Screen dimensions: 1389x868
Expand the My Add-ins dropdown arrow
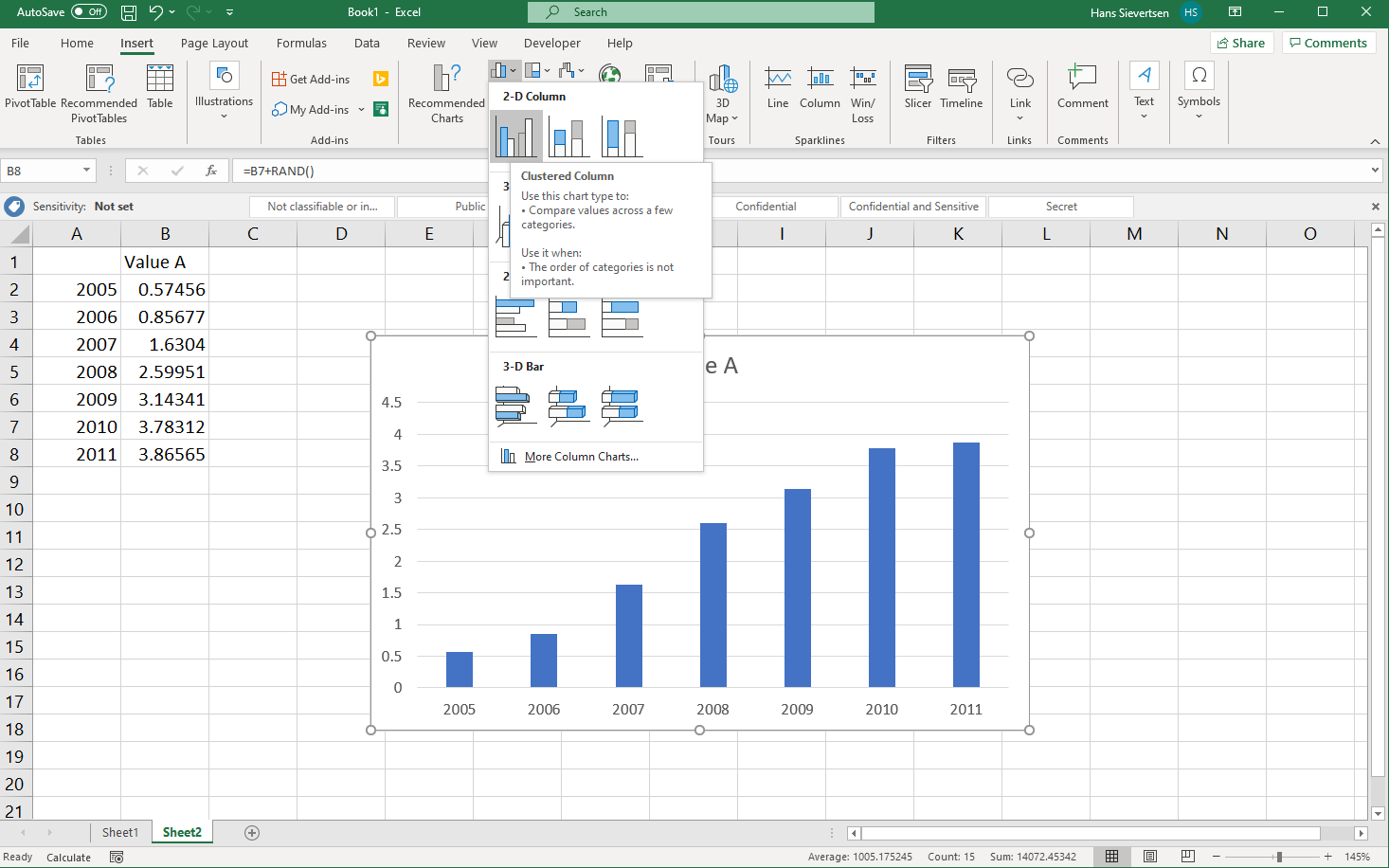click(x=361, y=109)
